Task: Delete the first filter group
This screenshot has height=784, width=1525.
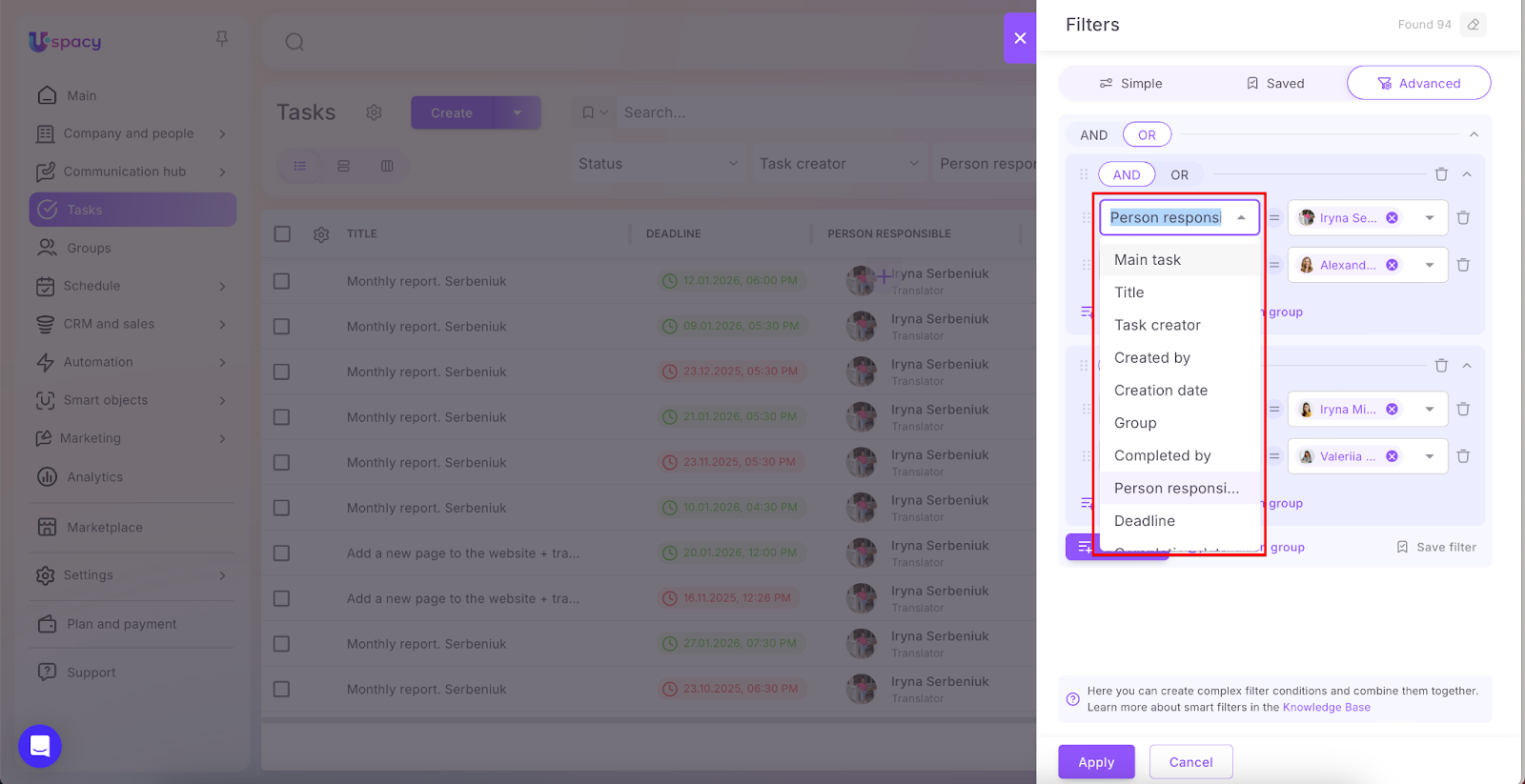Action: [1441, 174]
